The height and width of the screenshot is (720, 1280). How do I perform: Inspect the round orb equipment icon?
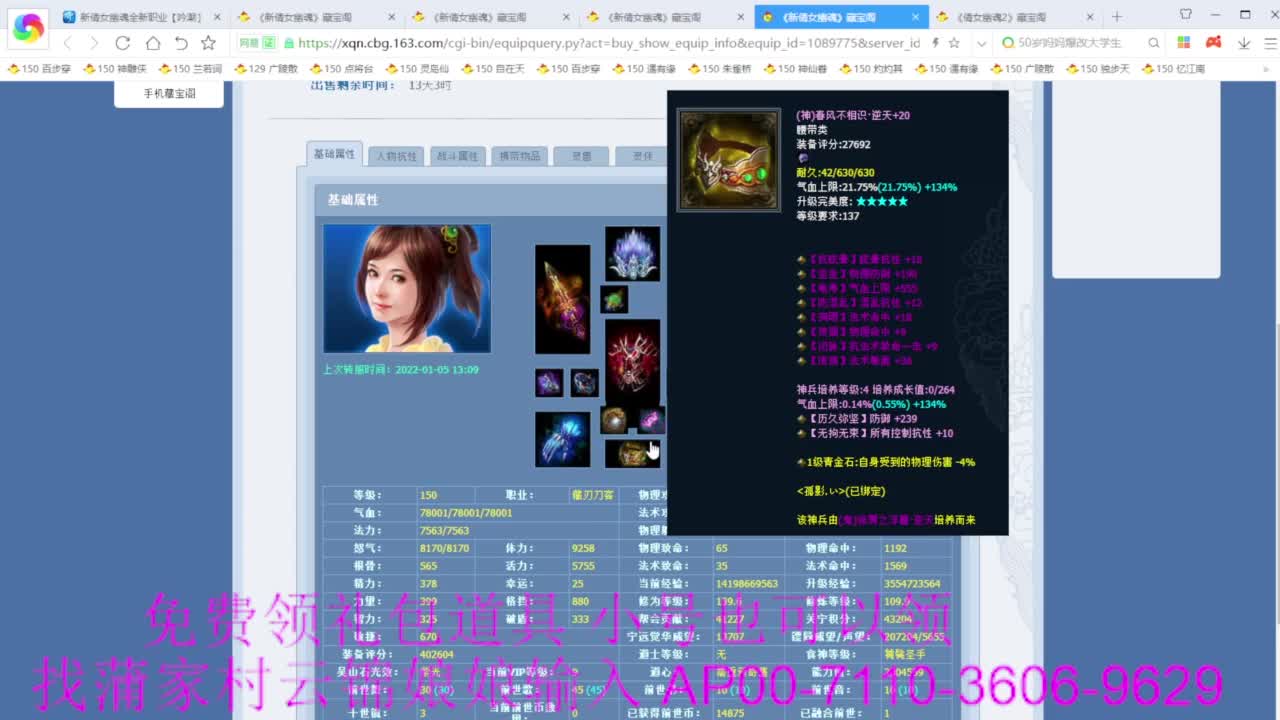pos(613,420)
